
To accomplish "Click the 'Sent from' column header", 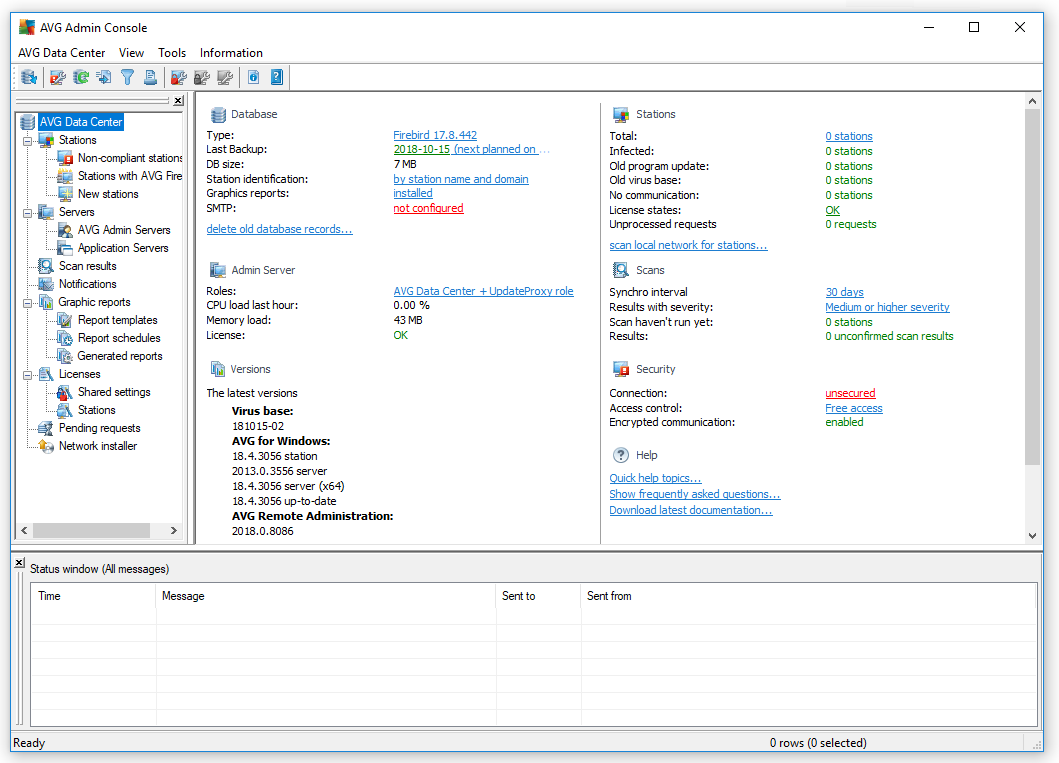I will 808,596.
